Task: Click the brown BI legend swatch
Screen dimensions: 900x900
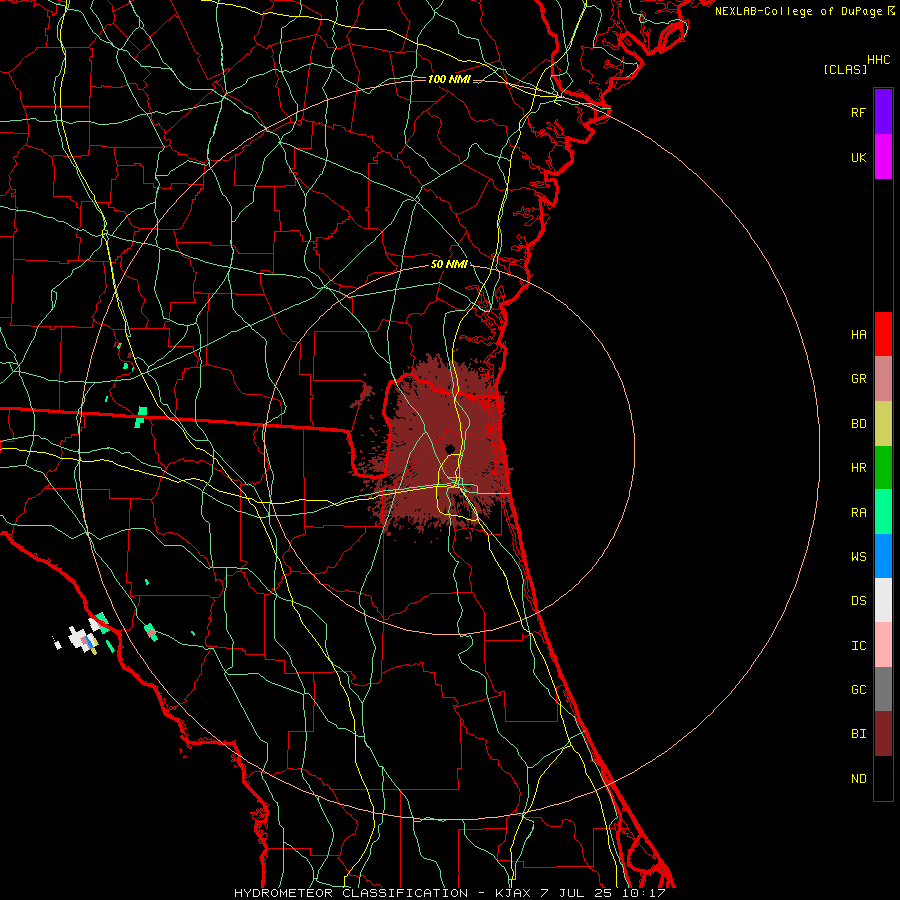Action: (x=883, y=734)
